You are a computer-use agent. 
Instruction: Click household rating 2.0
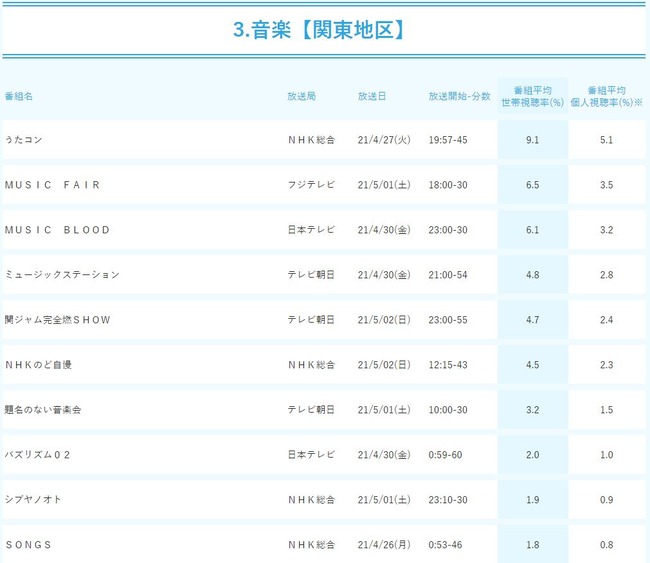[x=533, y=454]
